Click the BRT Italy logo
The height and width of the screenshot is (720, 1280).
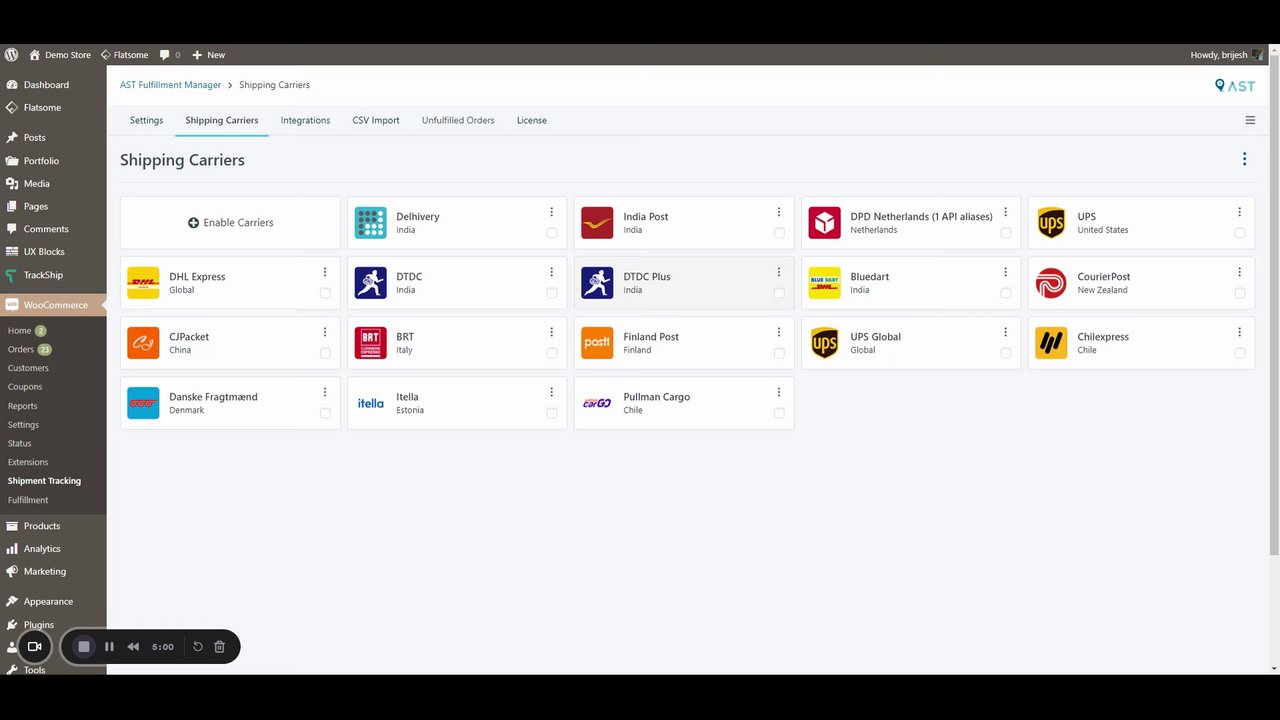click(x=370, y=343)
